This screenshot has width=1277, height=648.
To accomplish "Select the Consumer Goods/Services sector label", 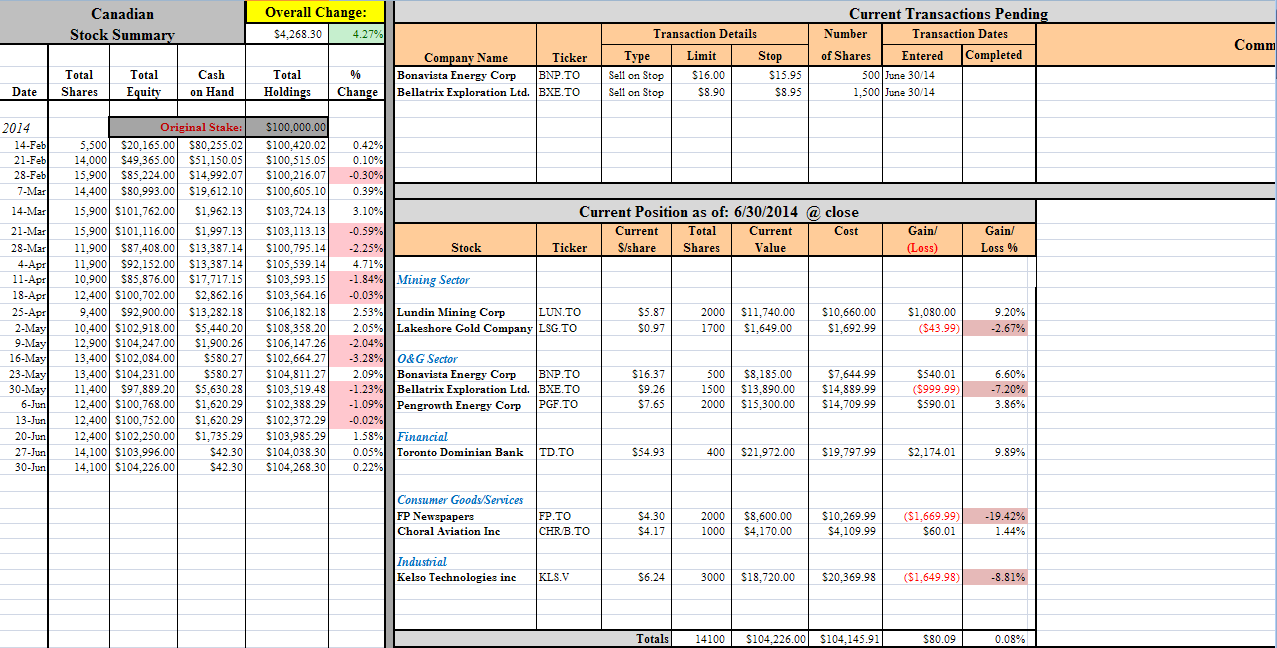I will pyautogui.click(x=460, y=500).
